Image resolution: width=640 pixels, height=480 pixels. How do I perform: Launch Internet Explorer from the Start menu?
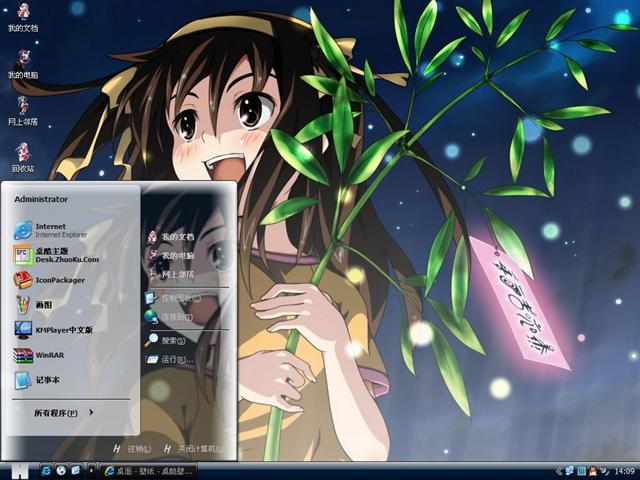point(50,230)
